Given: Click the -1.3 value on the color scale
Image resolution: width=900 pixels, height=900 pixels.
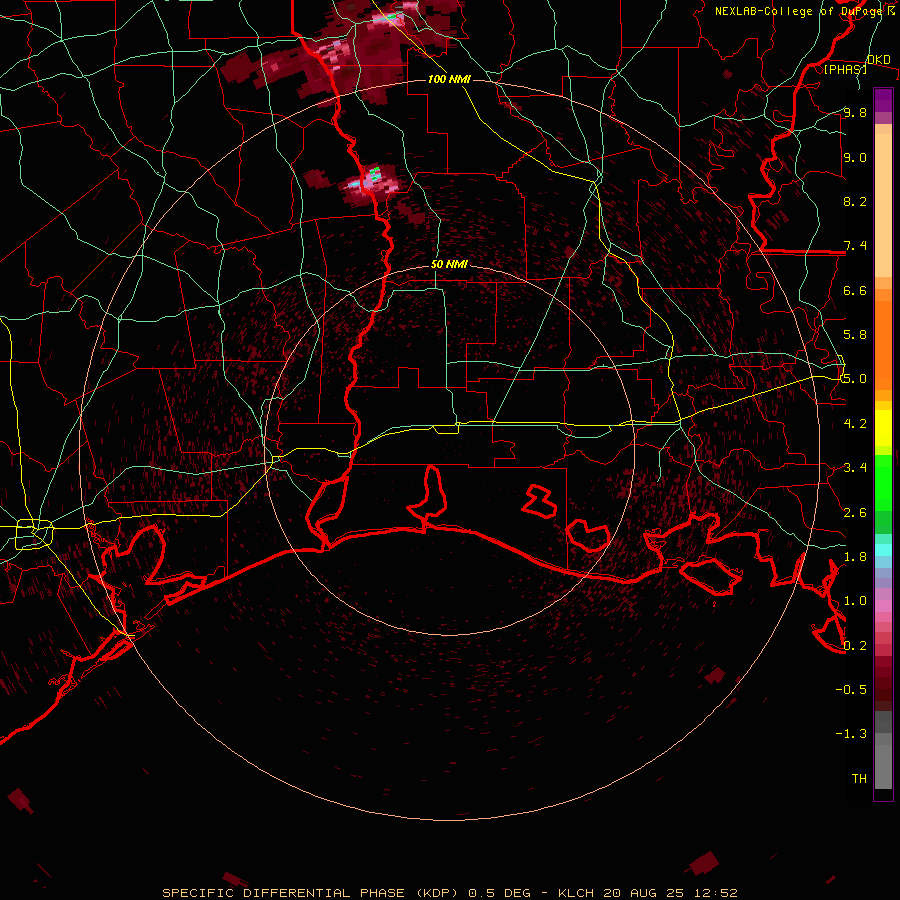Looking at the screenshot, I should (x=851, y=734).
